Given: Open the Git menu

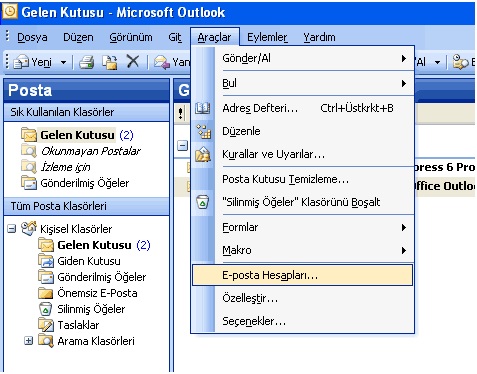Looking at the screenshot, I should tap(175, 37).
